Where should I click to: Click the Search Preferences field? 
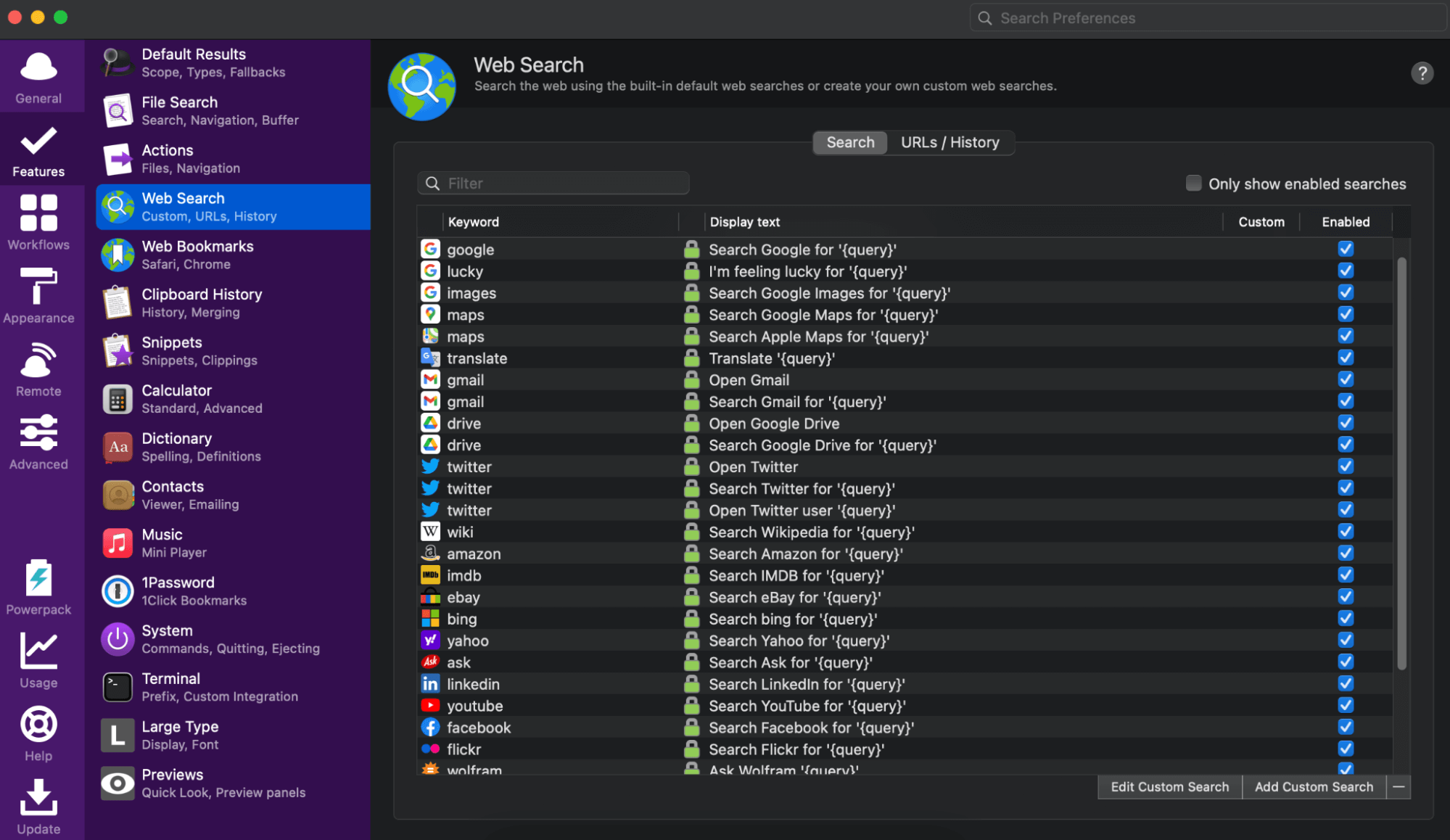click(x=1208, y=18)
